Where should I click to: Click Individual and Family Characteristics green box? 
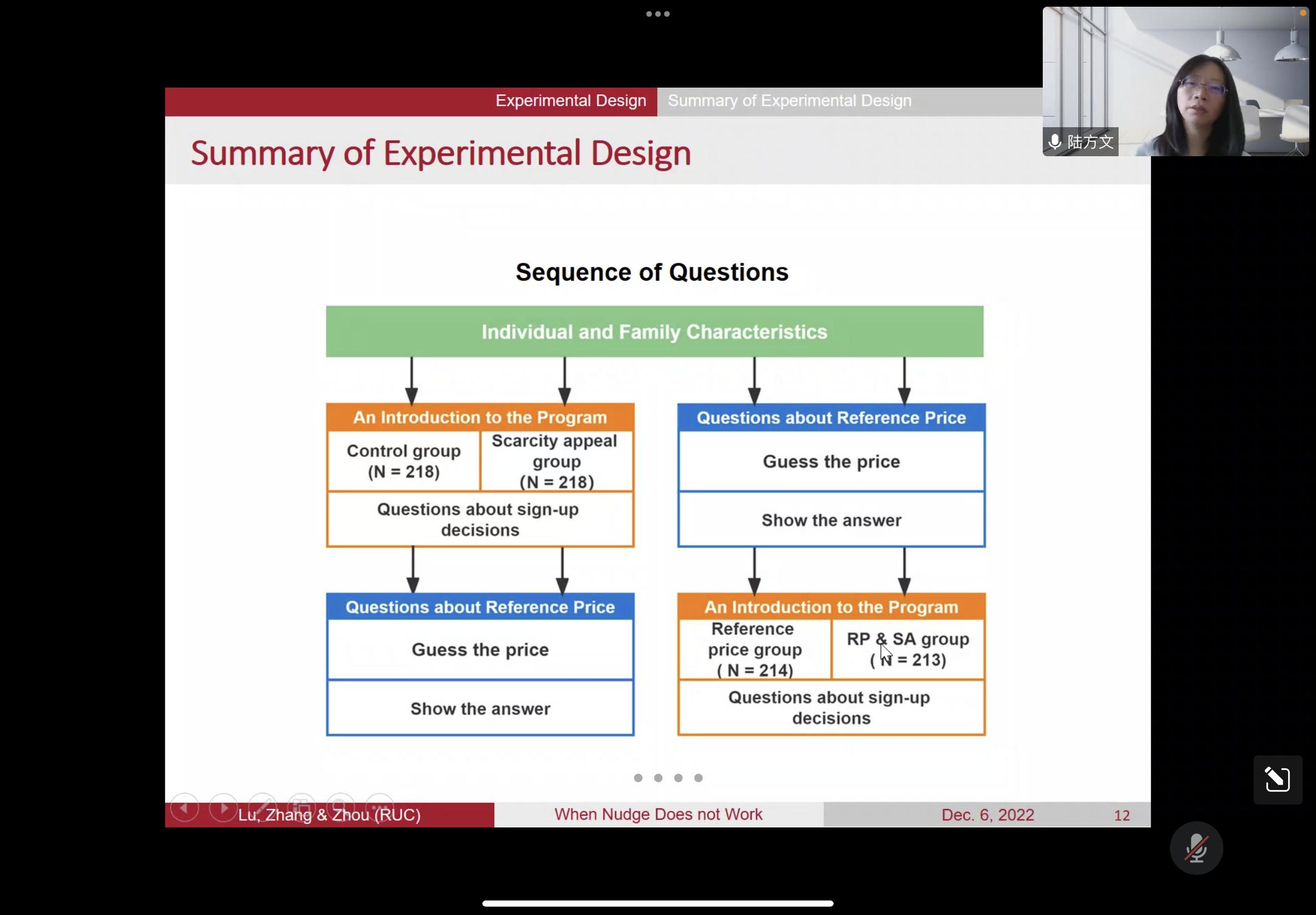coord(654,332)
